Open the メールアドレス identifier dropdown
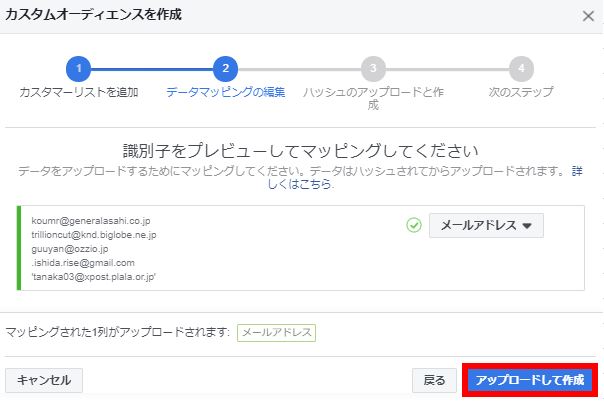The image size is (604, 402). pos(486,225)
